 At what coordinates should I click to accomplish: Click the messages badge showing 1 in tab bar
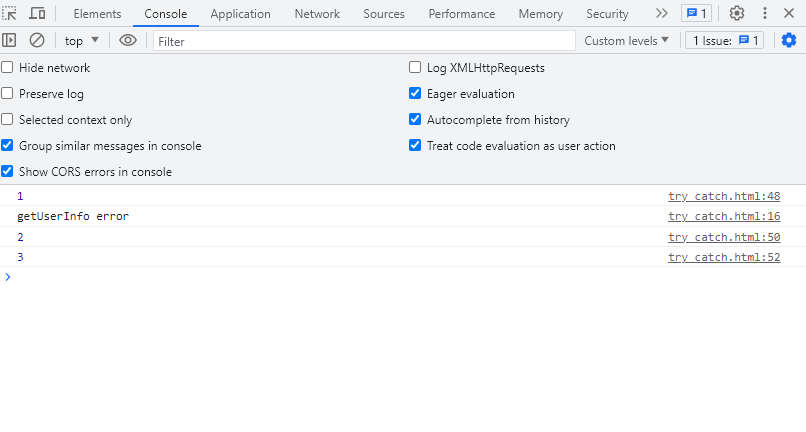pyautogui.click(x=696, y=14)
